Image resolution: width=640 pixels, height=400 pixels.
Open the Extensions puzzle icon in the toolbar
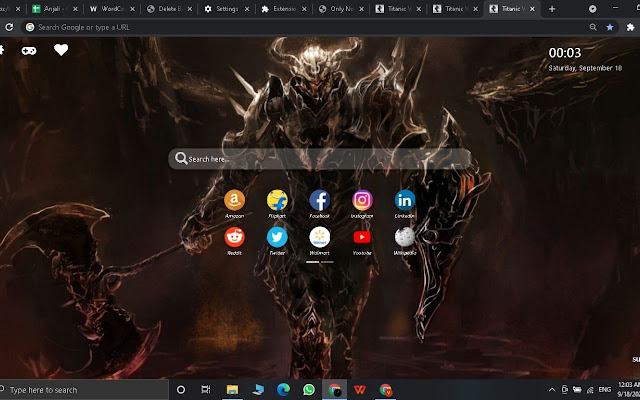click(631, 27)
